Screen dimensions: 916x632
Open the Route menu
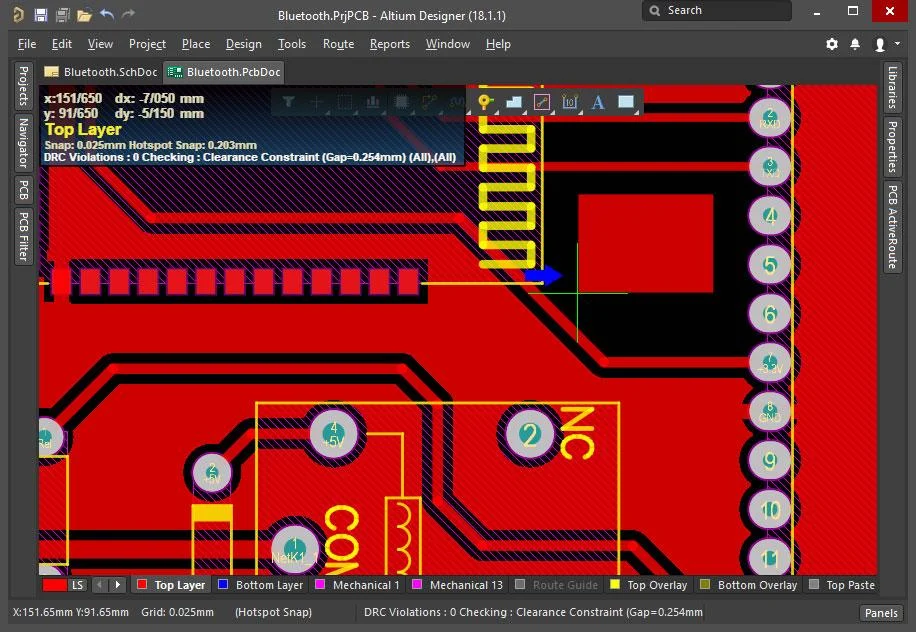338,44
